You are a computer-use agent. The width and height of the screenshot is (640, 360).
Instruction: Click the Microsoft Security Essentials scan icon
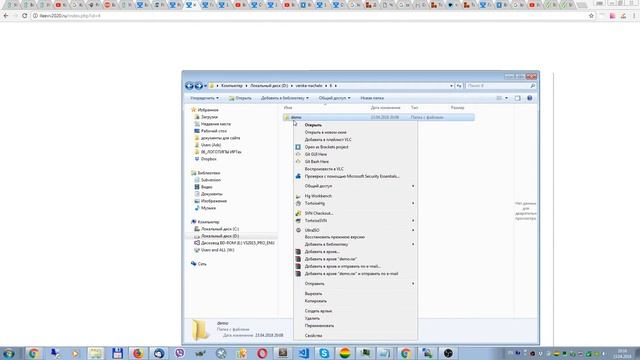pos(298,176)
